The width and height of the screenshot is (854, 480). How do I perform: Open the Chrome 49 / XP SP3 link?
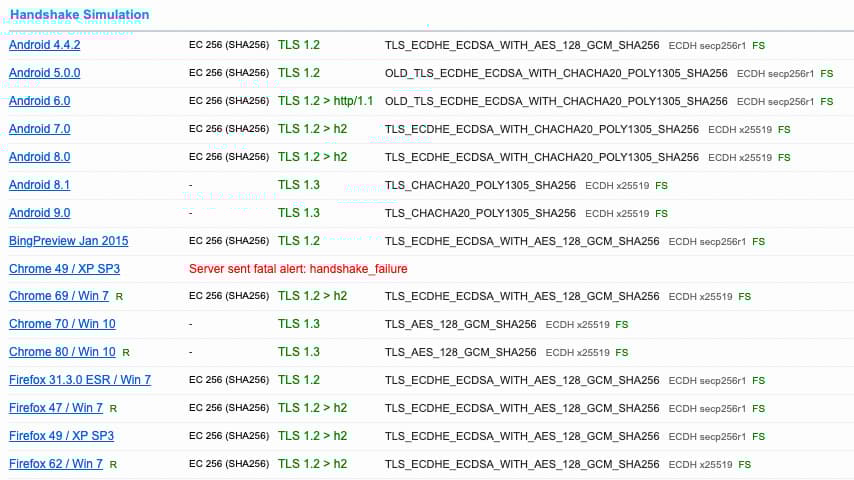[64, 269]
